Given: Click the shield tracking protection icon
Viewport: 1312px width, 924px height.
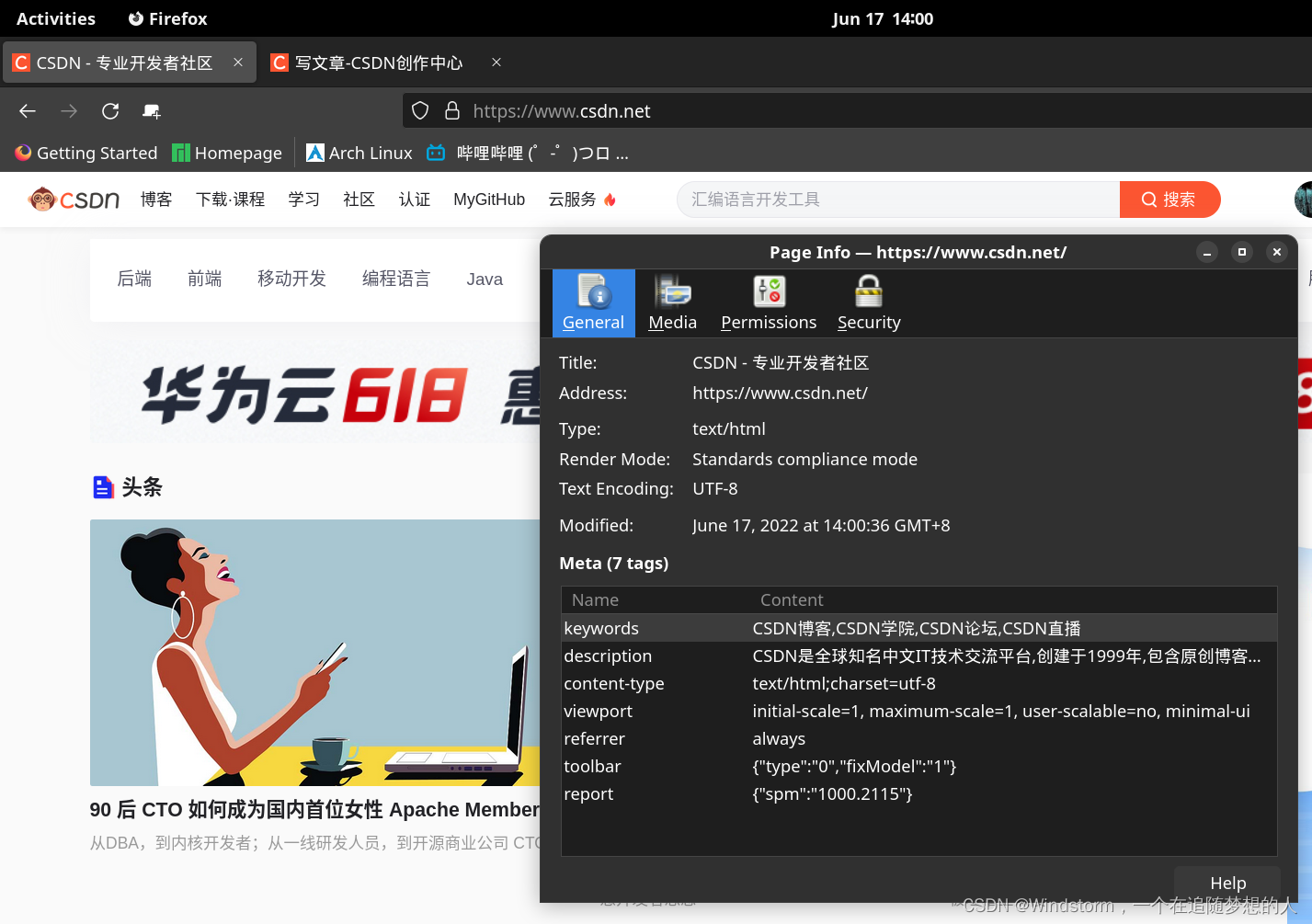Looking at the screenshot, I should pos(420,111).
